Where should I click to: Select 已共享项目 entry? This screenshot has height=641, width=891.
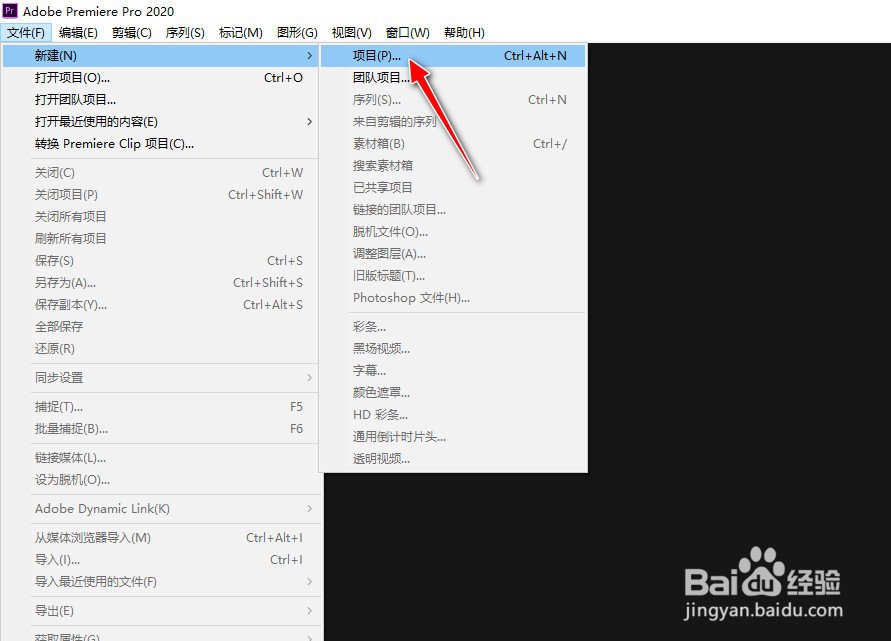(x=453, y=188)
